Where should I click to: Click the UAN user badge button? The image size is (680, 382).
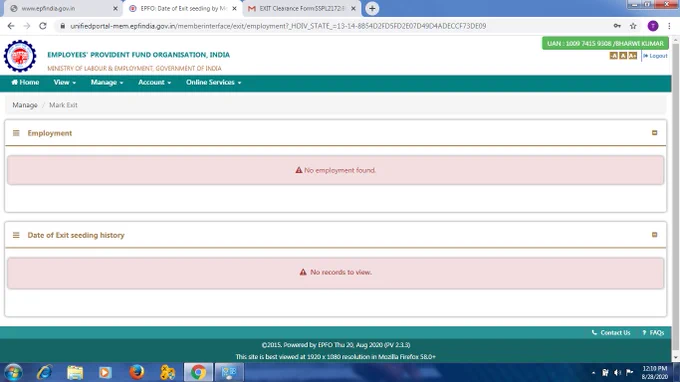pyautogui.click(x=605, y=43)
